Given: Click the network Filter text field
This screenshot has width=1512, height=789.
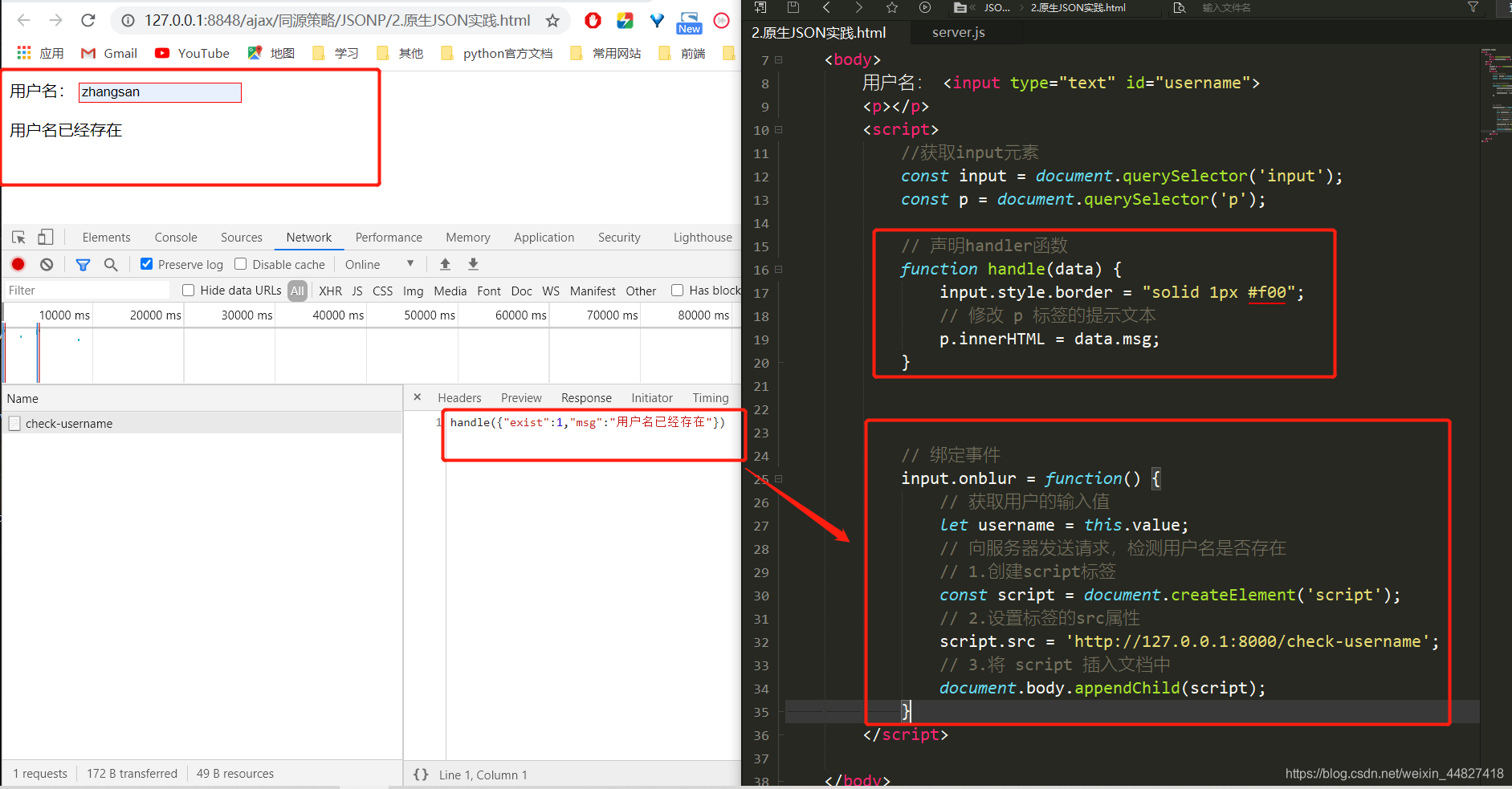Looking at the screenshot, I should click(x=88, y=291).
